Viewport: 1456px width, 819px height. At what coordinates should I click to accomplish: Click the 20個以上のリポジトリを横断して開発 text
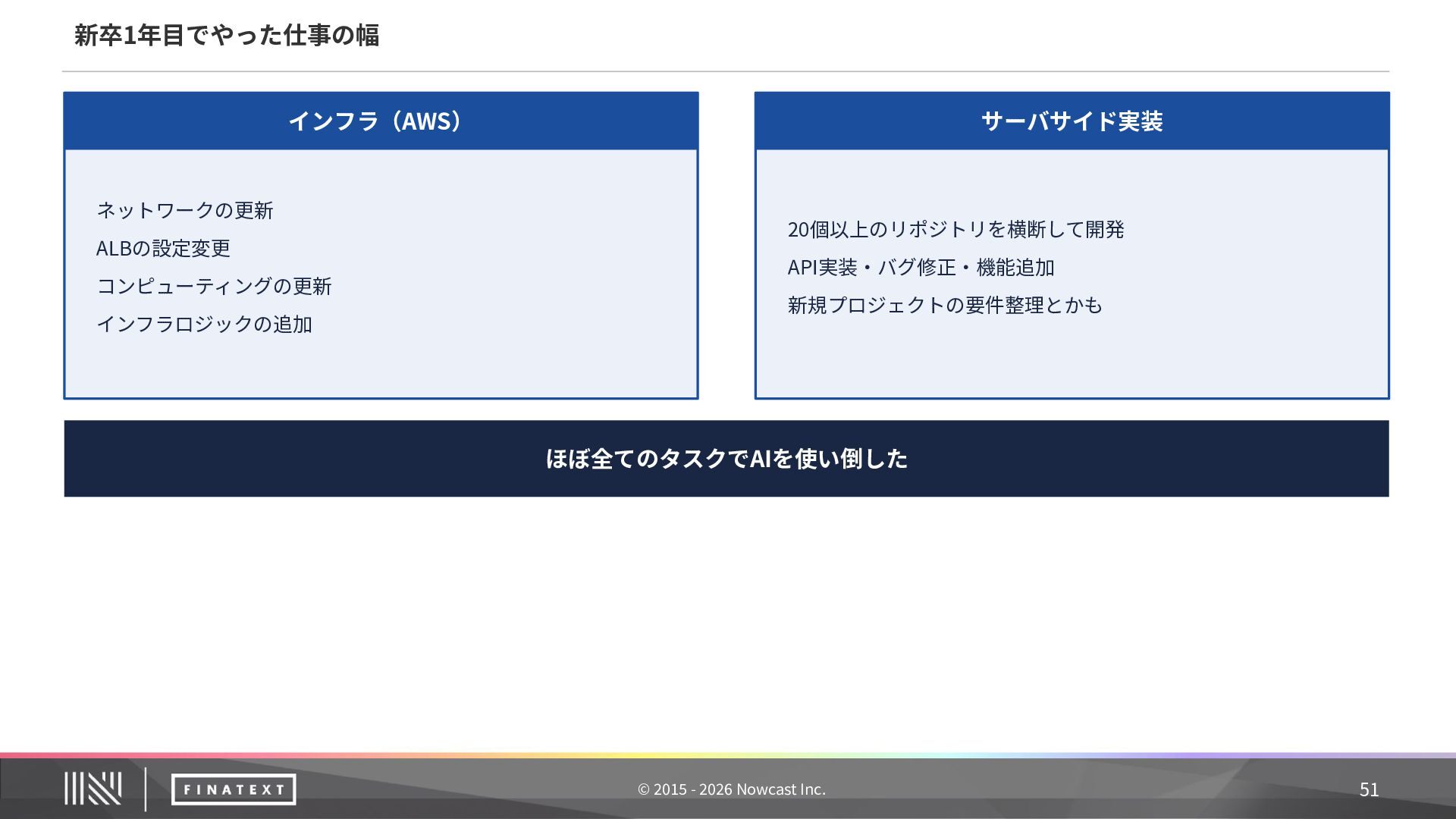coord(955,229)
